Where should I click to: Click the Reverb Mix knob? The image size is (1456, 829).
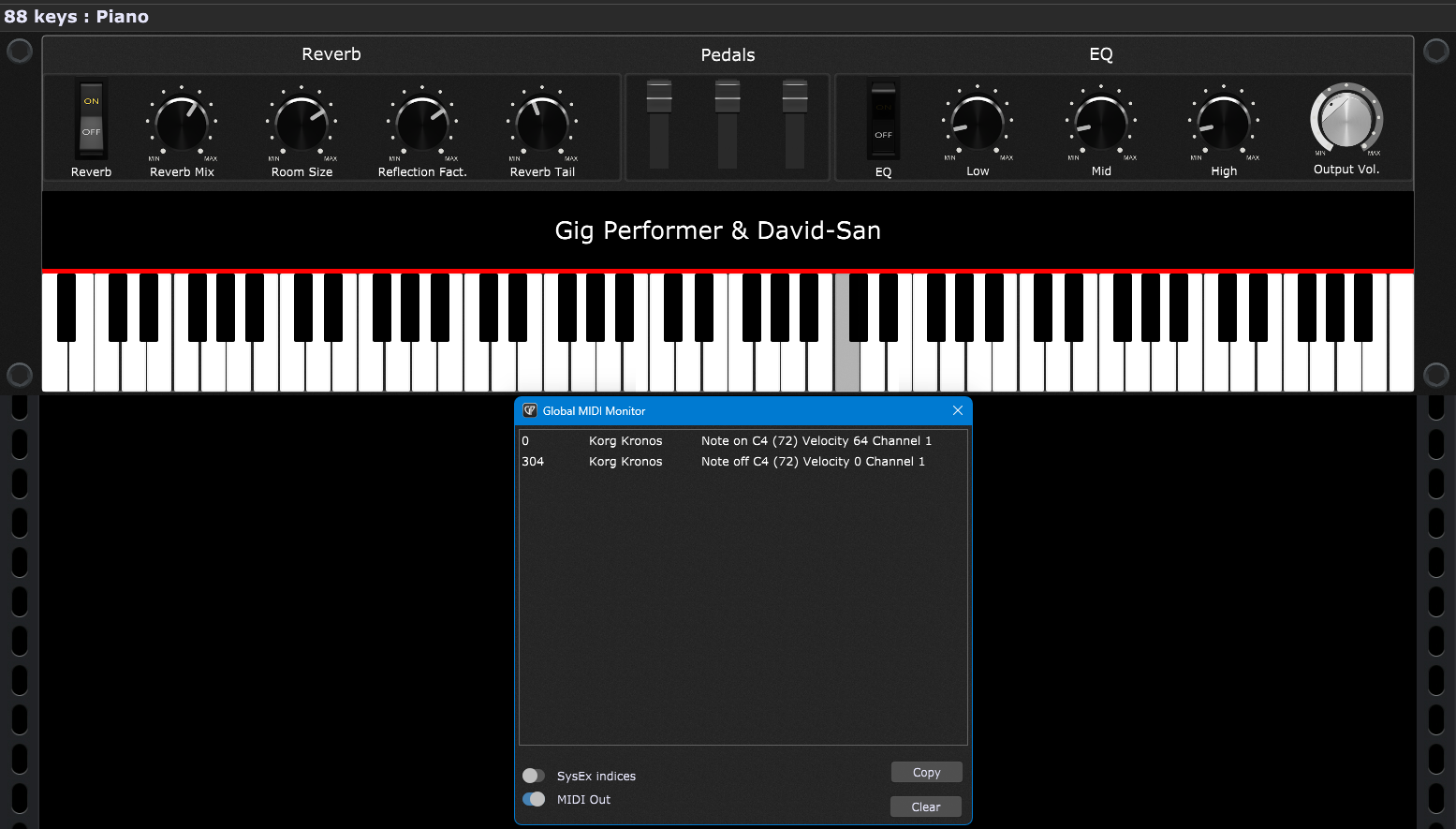pyautogui.click(x=182, y=123)
